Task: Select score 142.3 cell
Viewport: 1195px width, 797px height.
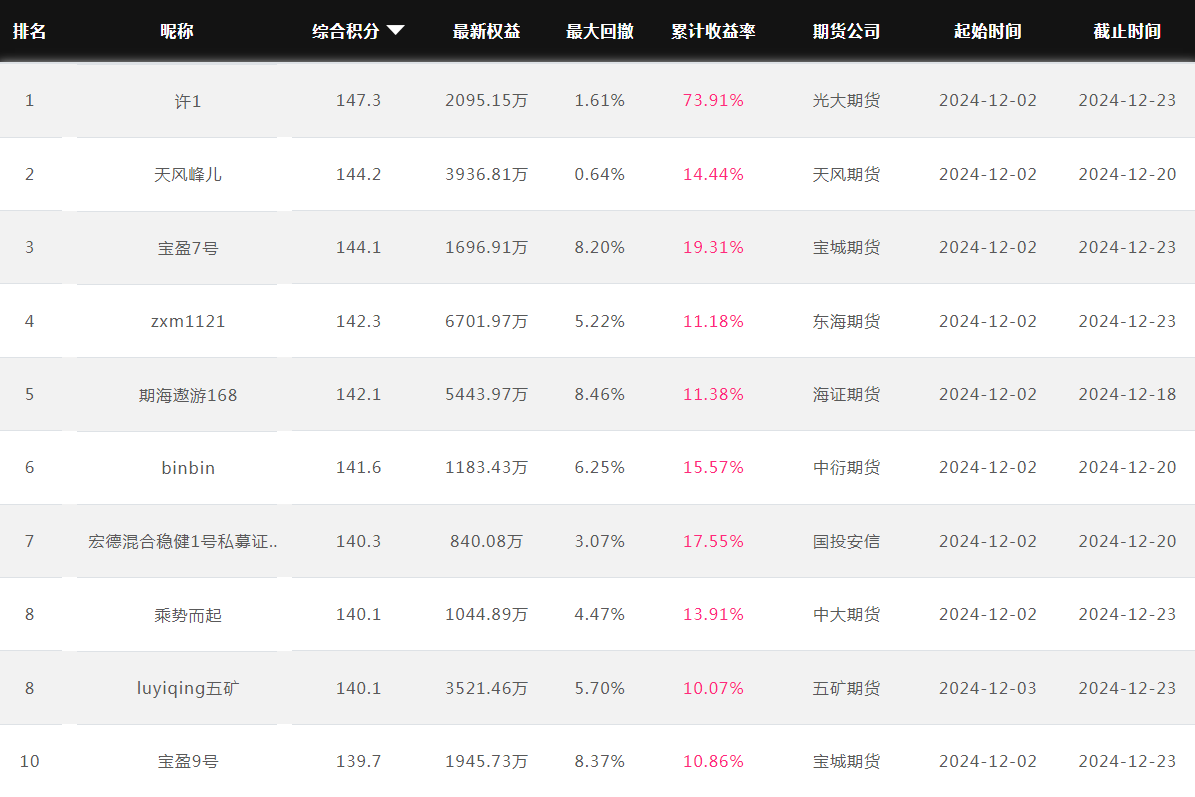Action: pyautogui.click(x=358, y=322)
